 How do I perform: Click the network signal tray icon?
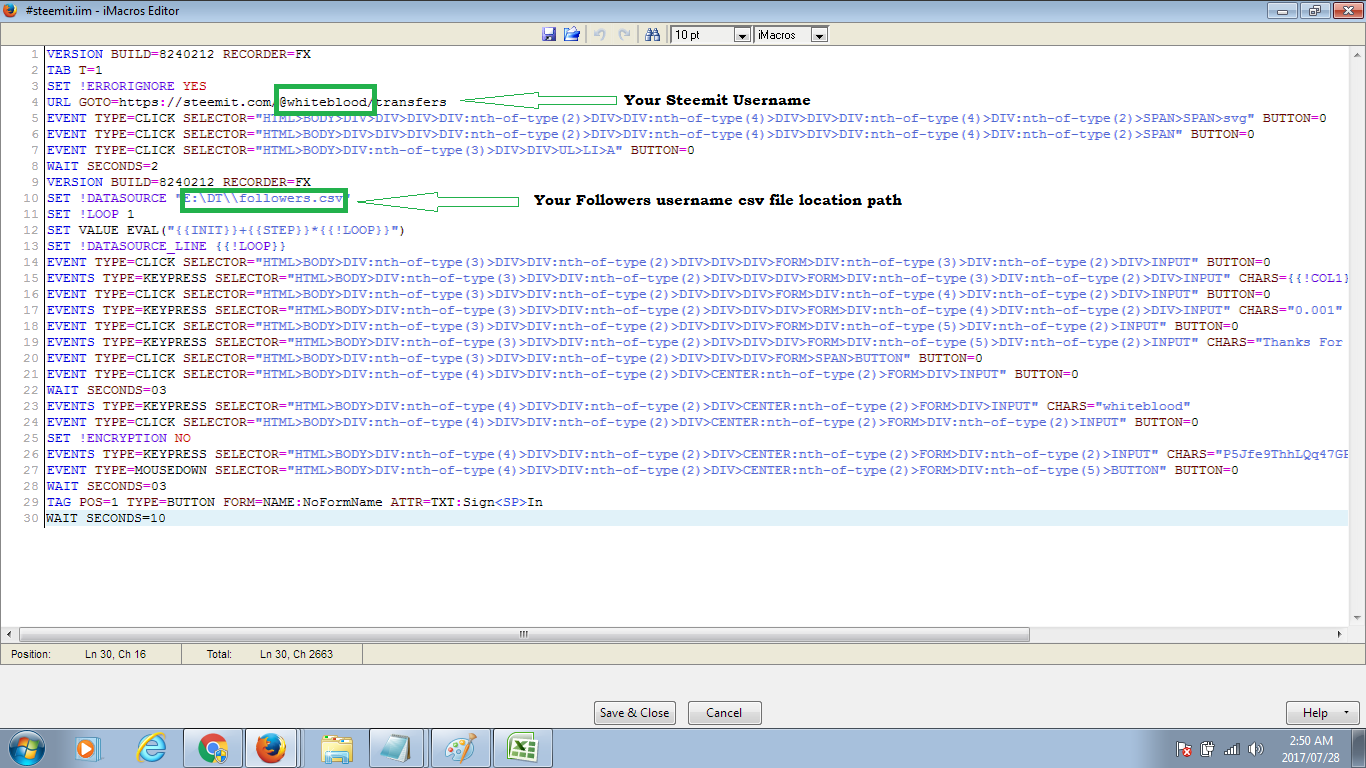coord(1232,748)
